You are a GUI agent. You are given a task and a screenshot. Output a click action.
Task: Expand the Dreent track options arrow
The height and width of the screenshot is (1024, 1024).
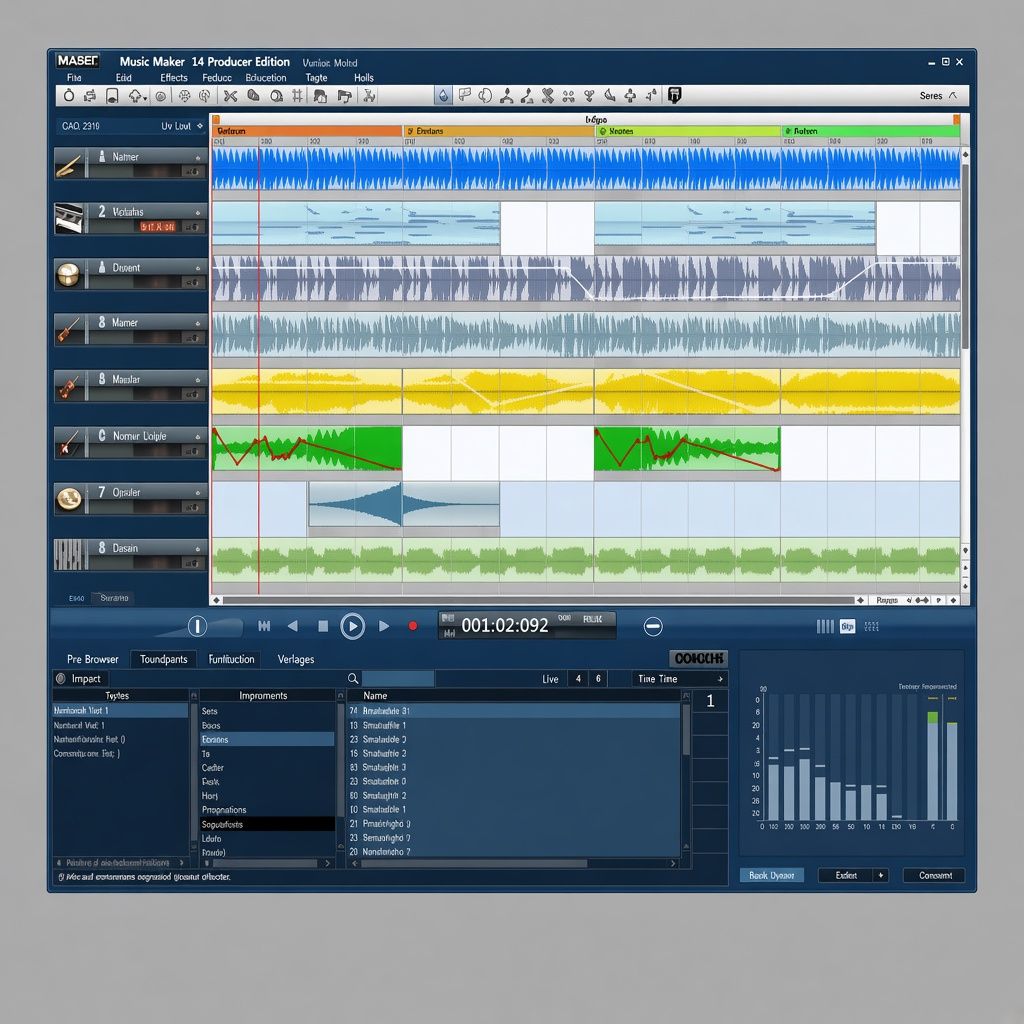pyautogui.click(x=198, y=268)
